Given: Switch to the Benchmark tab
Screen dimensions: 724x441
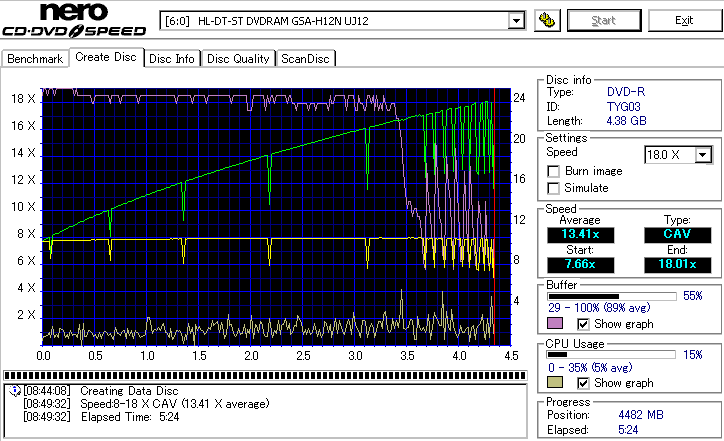Looking at the screenshot, I should click(x=35, y=59).
